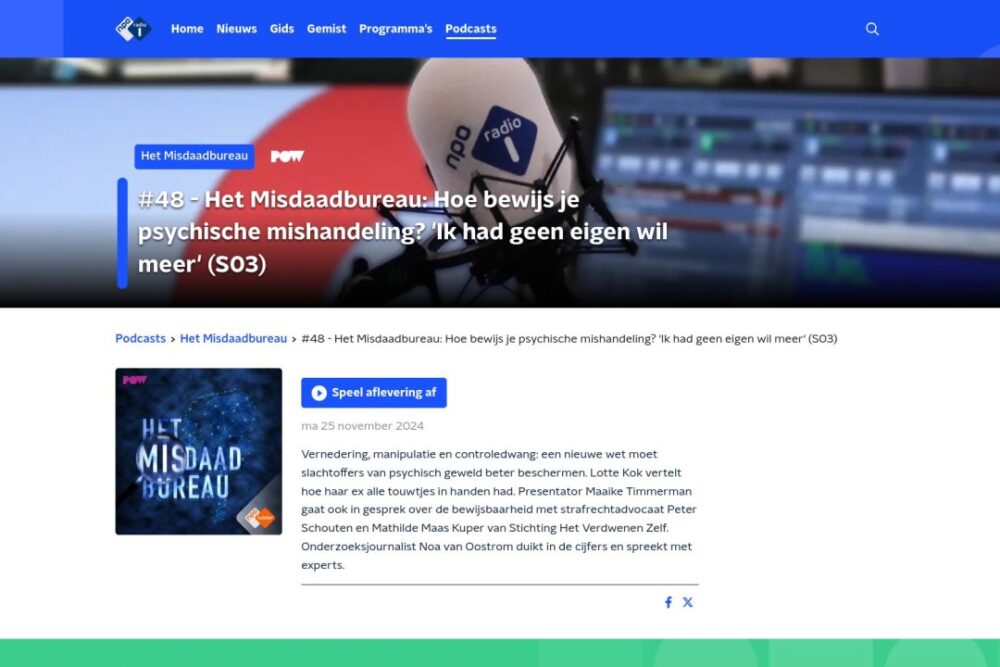Click the description paragraph starting 'Vernedering, manipulatie'
This screenshot has height=667, width=1000.
tap(499, 509)
